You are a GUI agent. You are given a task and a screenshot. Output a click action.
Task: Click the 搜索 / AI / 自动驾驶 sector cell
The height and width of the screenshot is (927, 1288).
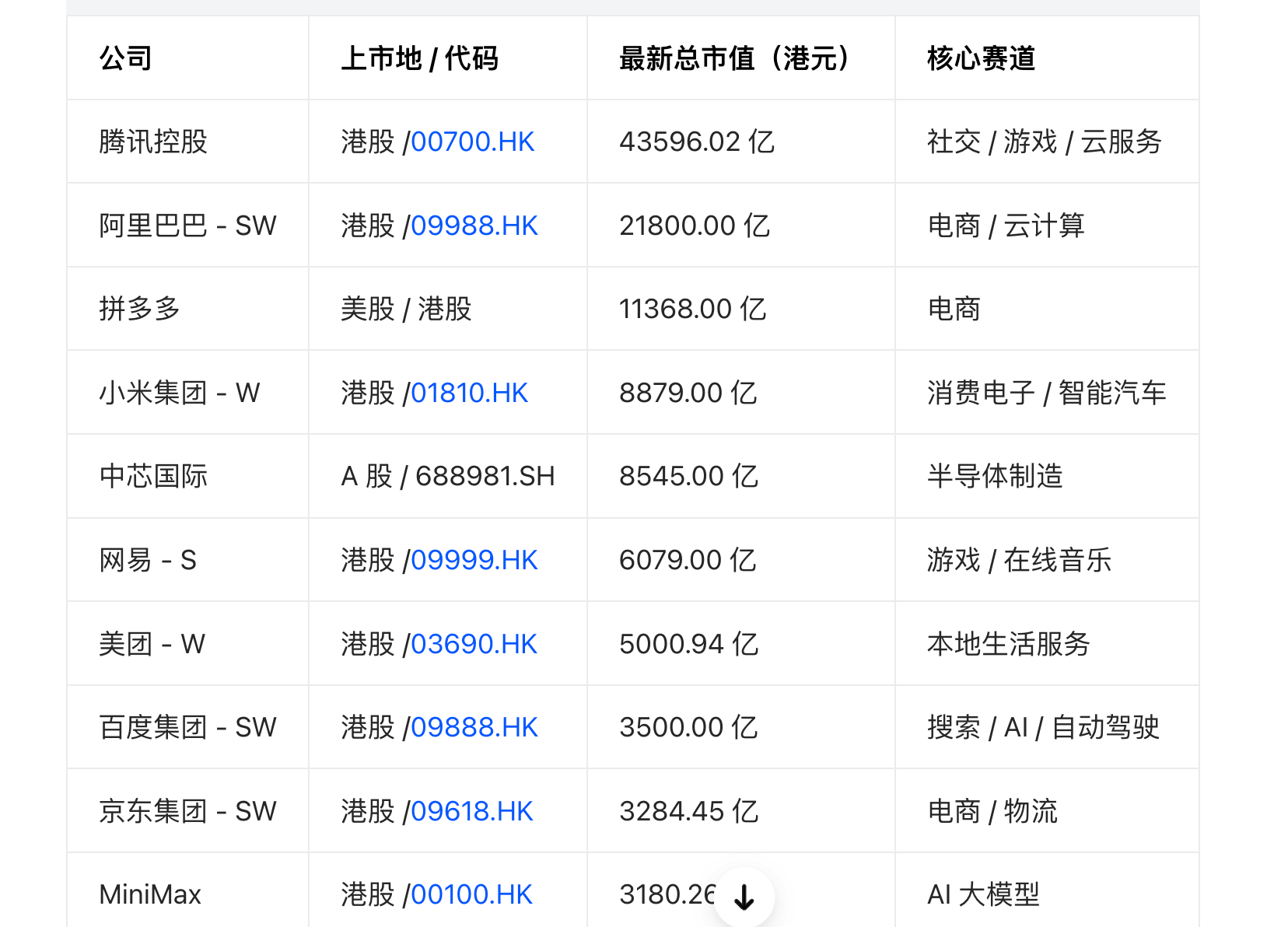[1047, 727]
